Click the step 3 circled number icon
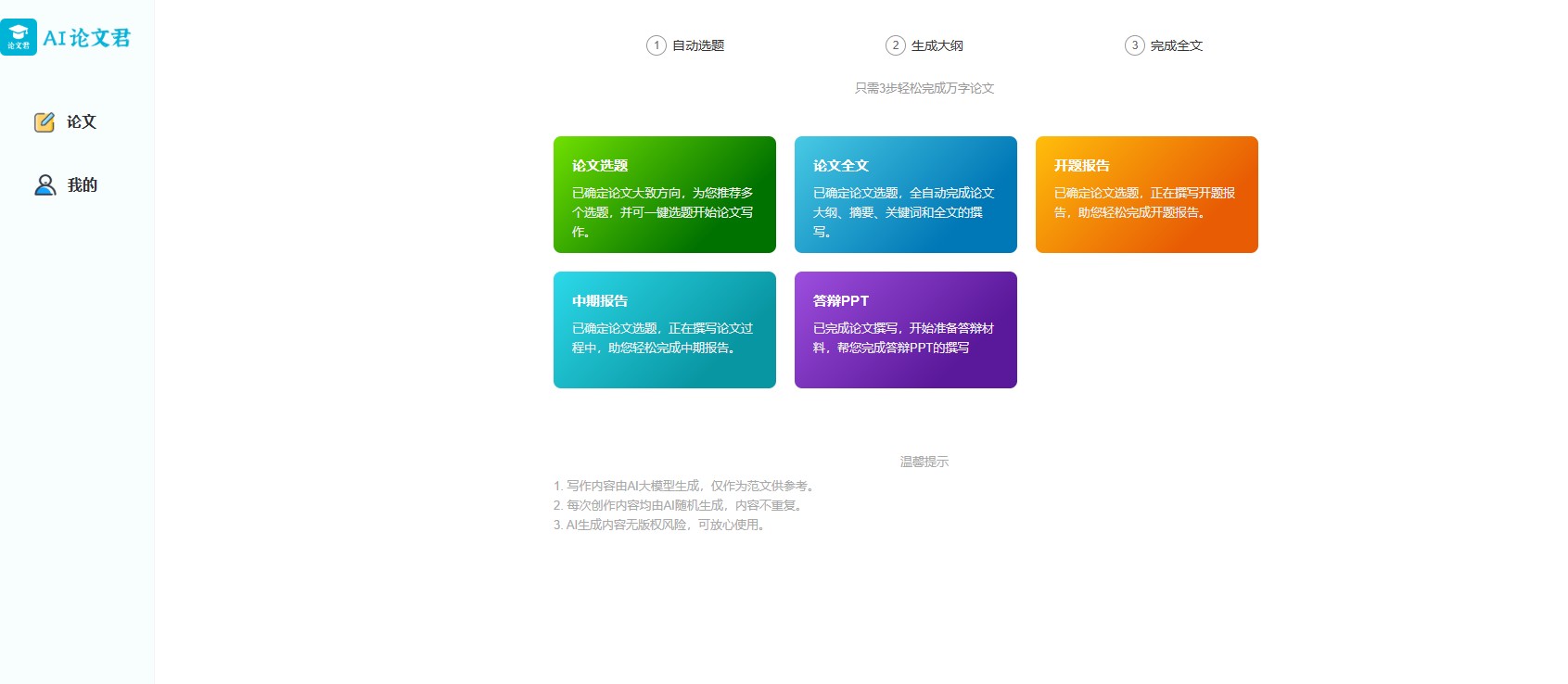This screenshot has height=684, width=1568. 1135,45
